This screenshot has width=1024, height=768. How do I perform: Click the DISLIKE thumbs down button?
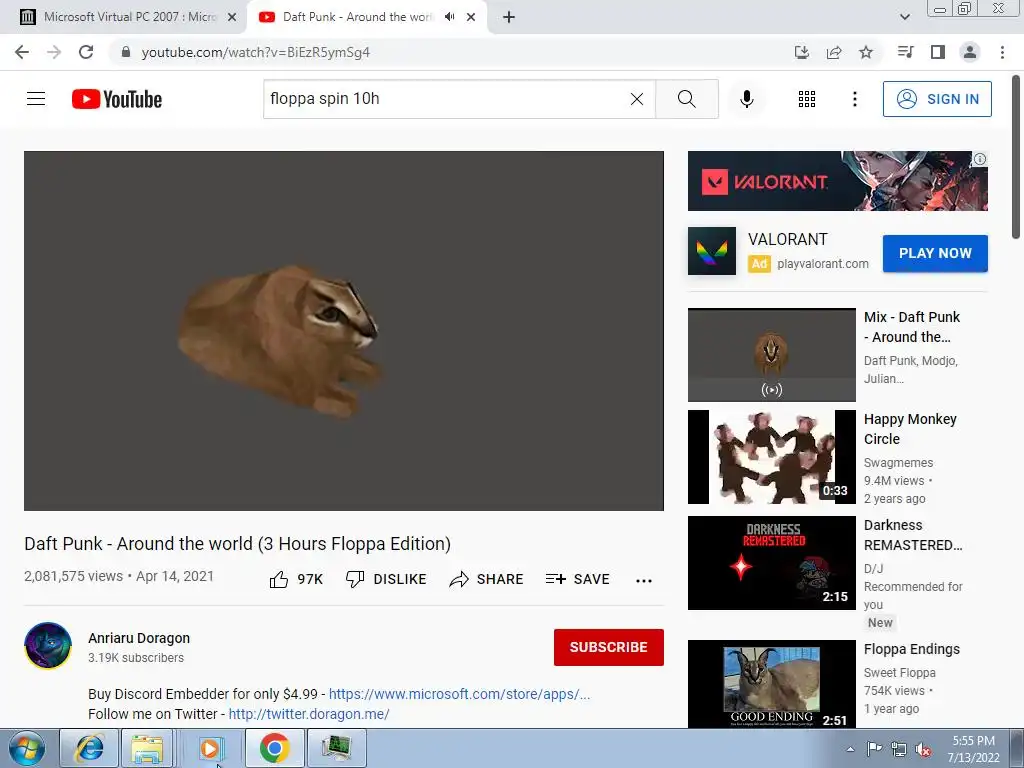pyautogui.click(x=386, y=579)
